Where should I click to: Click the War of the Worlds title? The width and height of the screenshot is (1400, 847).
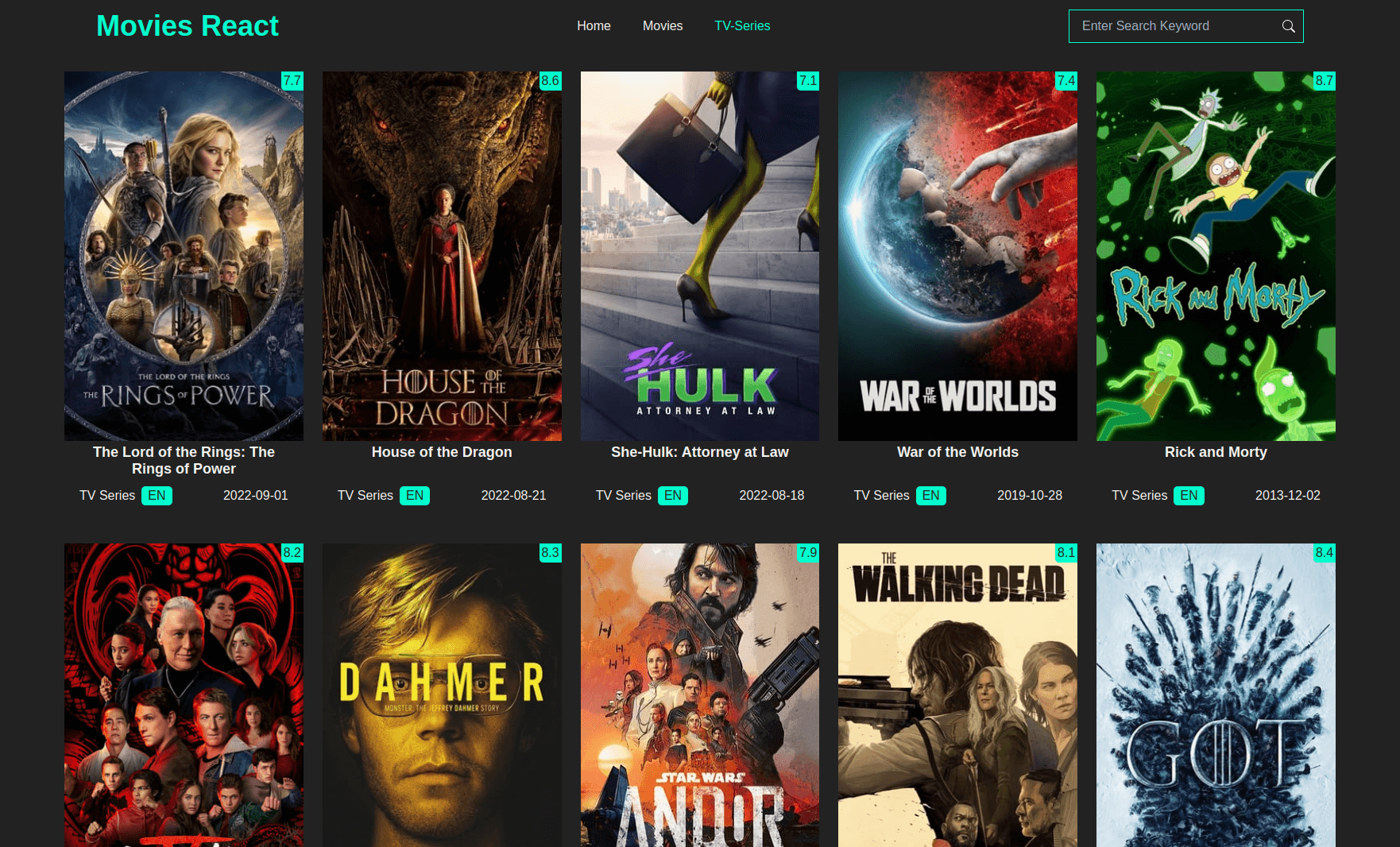click(957, 452)
